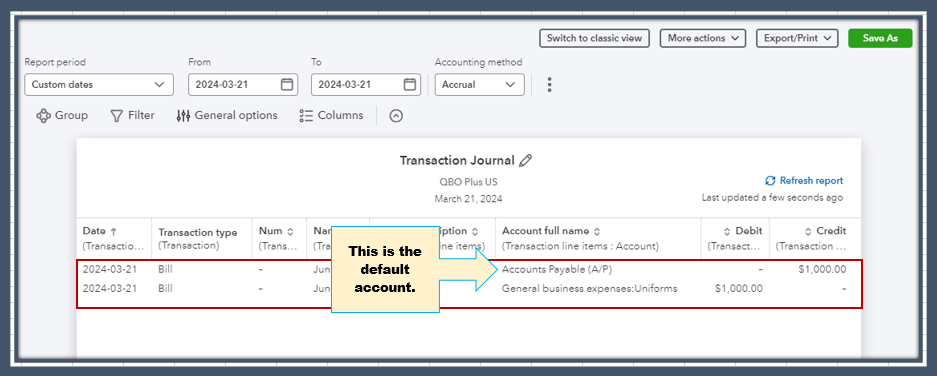Open the Accounting method Accrual dropdown

pyautogui.click(x=479, y=84)
